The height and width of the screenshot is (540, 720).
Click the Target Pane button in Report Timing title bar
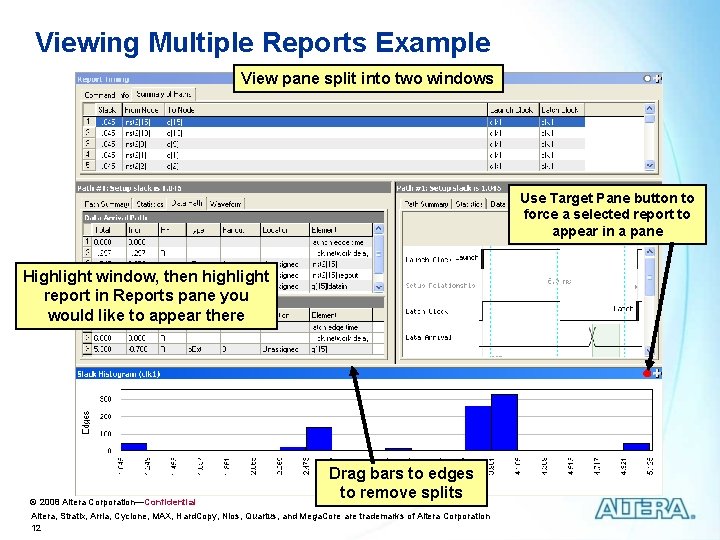click(x=647, y=79)
